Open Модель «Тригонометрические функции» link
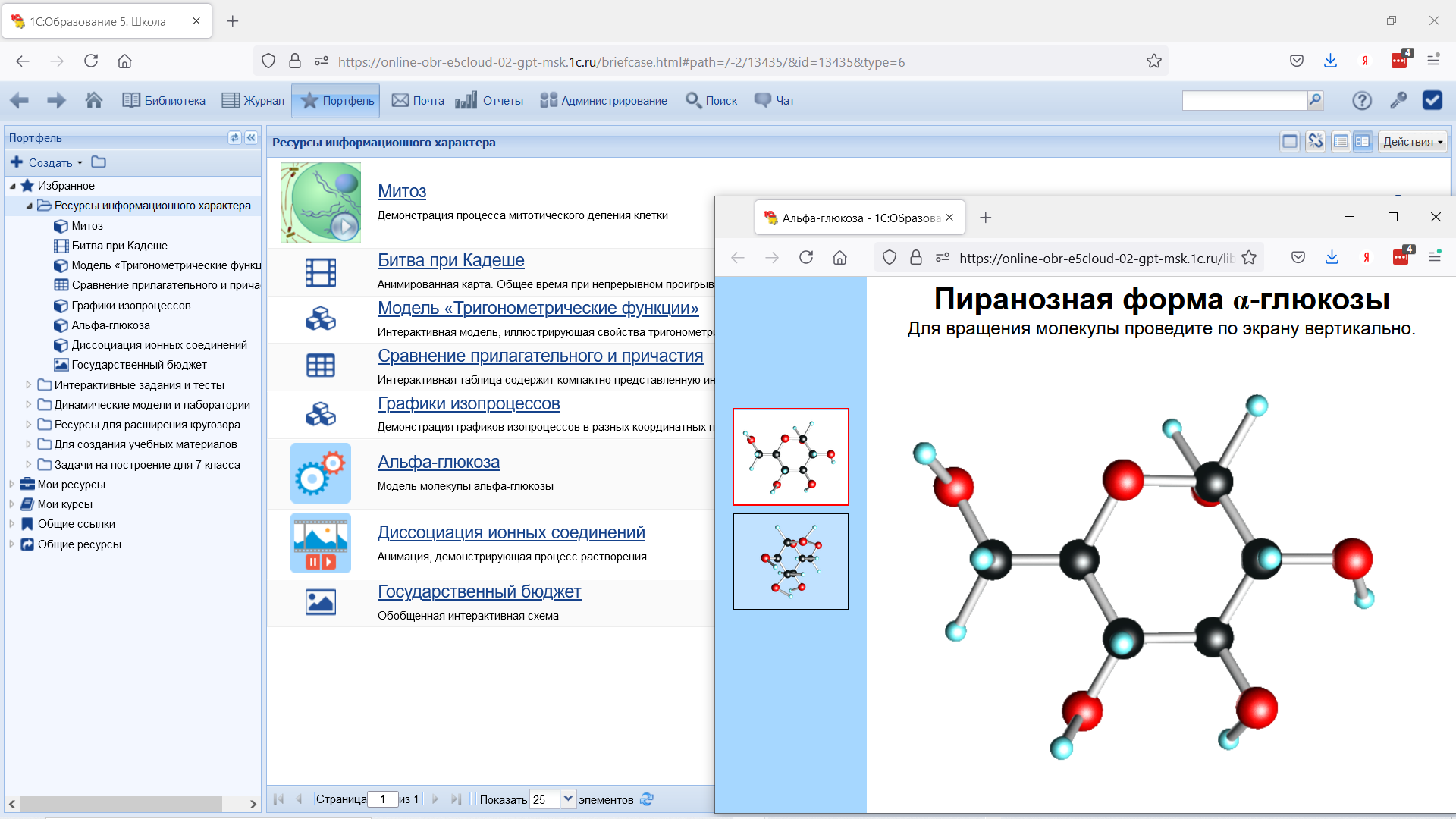 tap(538, 308)
